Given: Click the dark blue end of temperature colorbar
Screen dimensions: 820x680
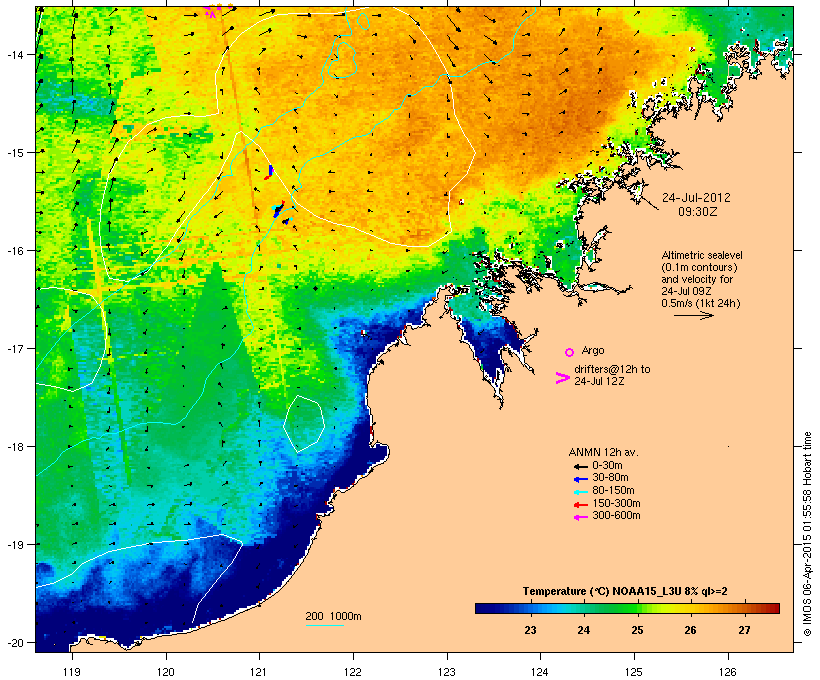Looking at the screenshot, I should point(482,608).
